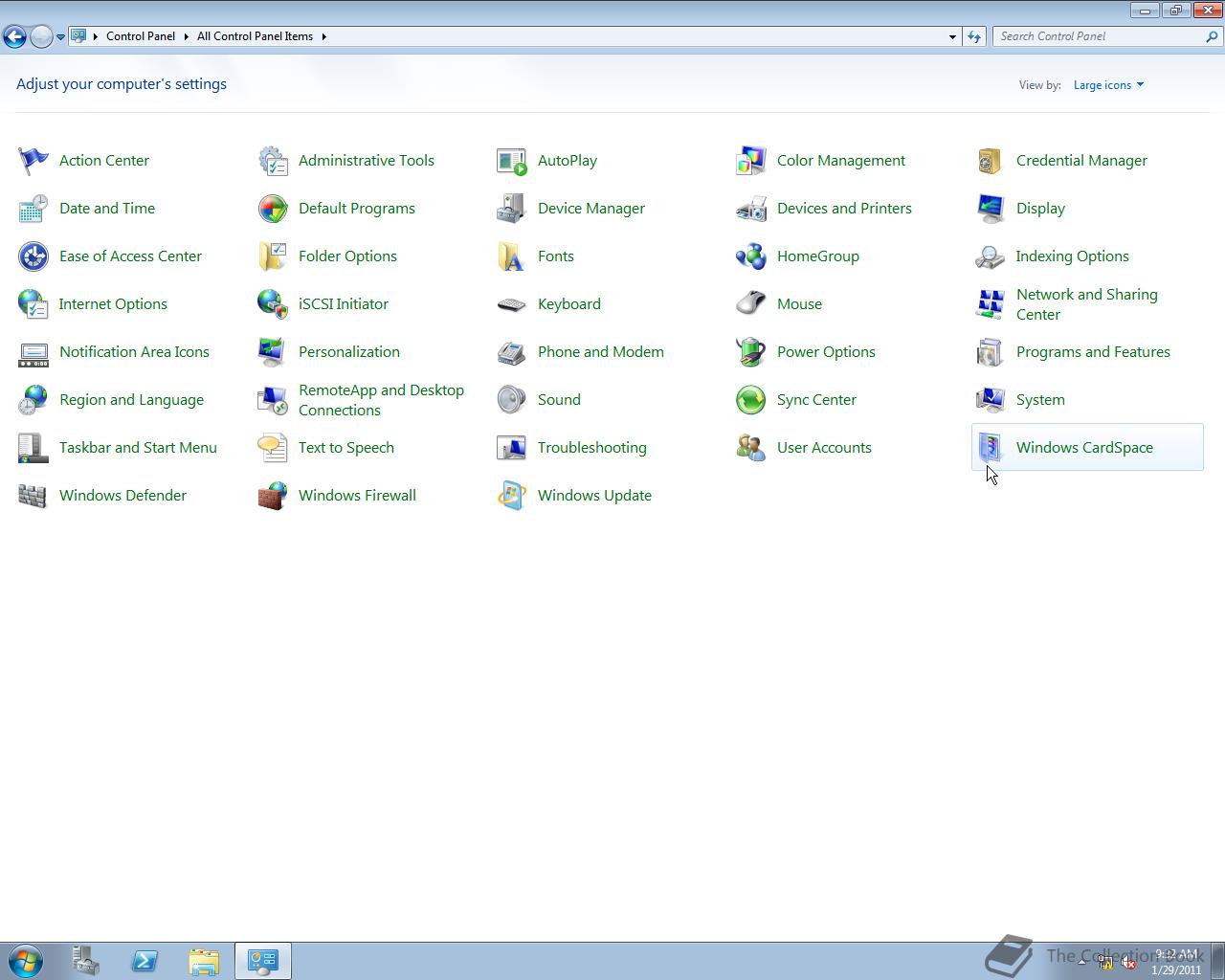Viewport: 1225px width, 980px height.
Task: Open the User Accounts icon
Action: pyautogui.click(x=751, y=448)
